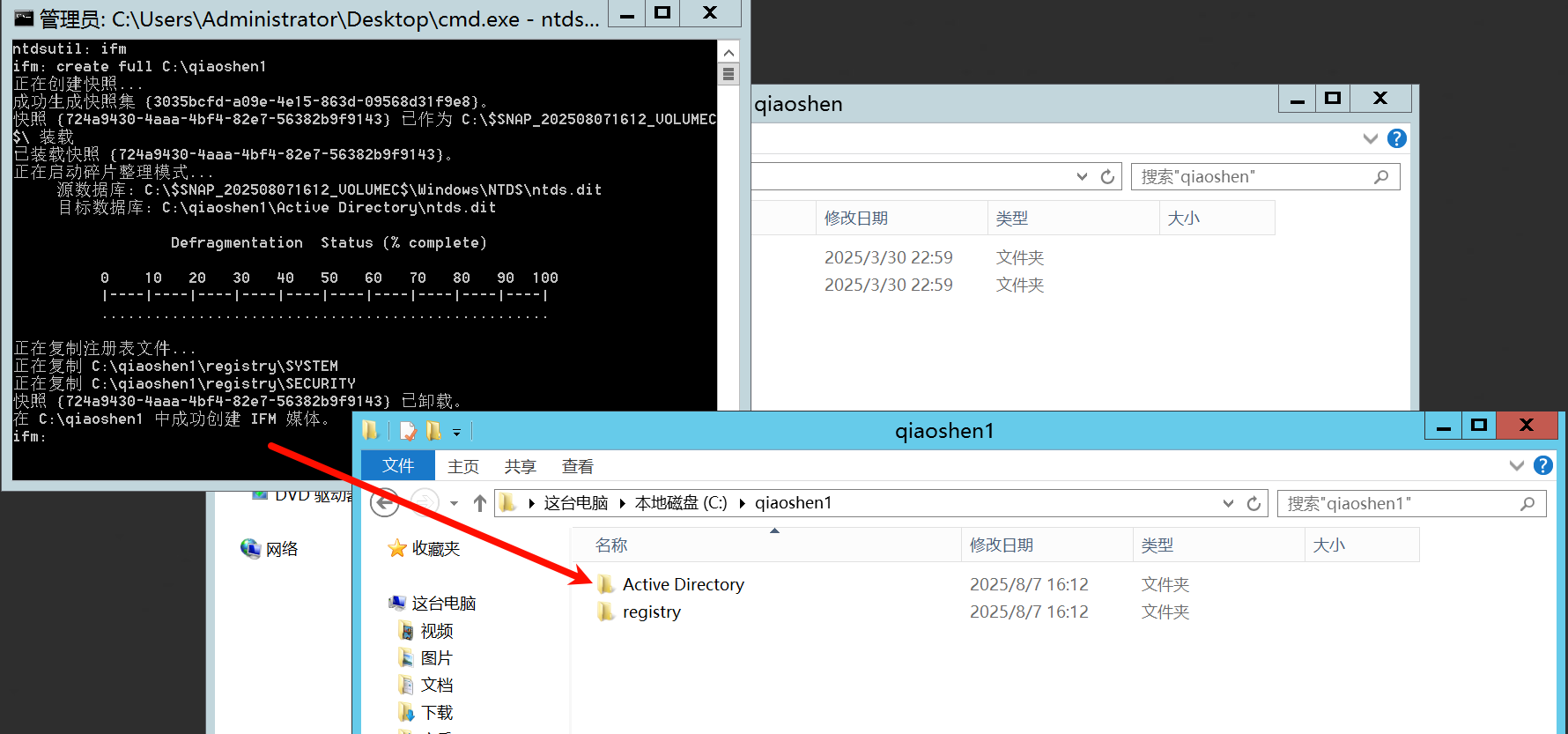
Task: Click the search box for qiaoshen1
Action: [1401, 503]
